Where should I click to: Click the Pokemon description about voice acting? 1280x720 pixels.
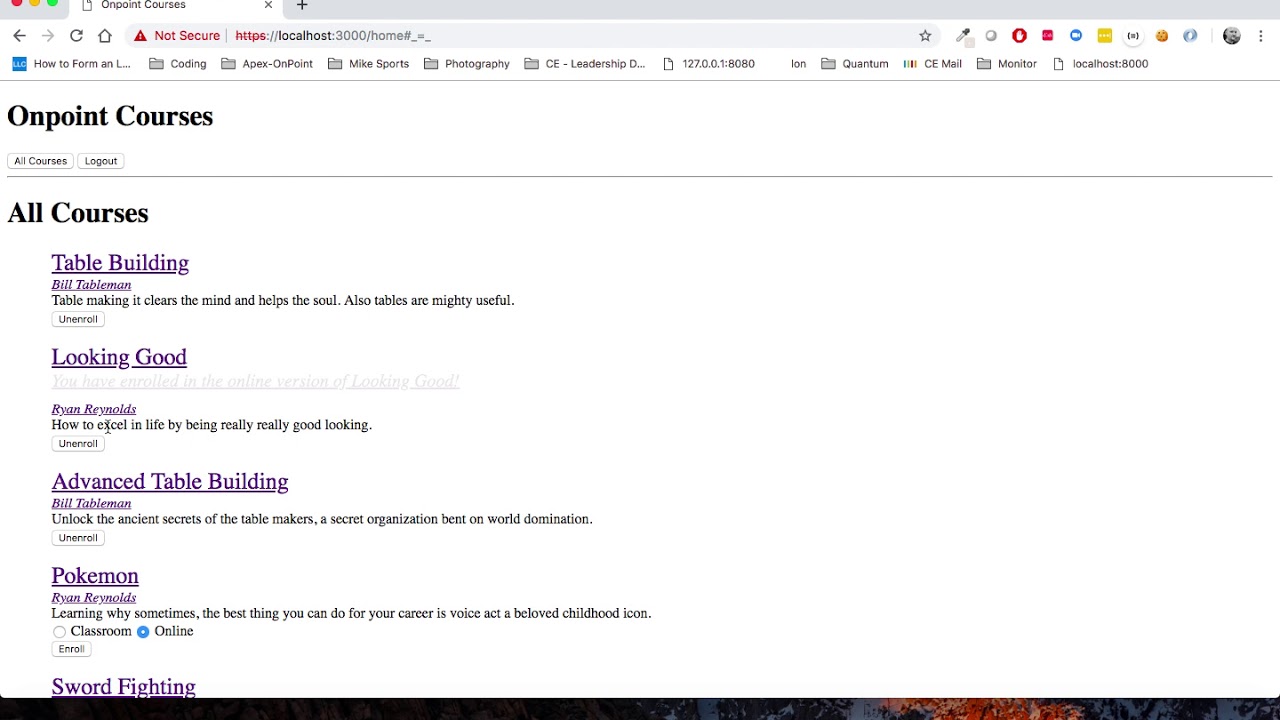click(x=351, y=614)
